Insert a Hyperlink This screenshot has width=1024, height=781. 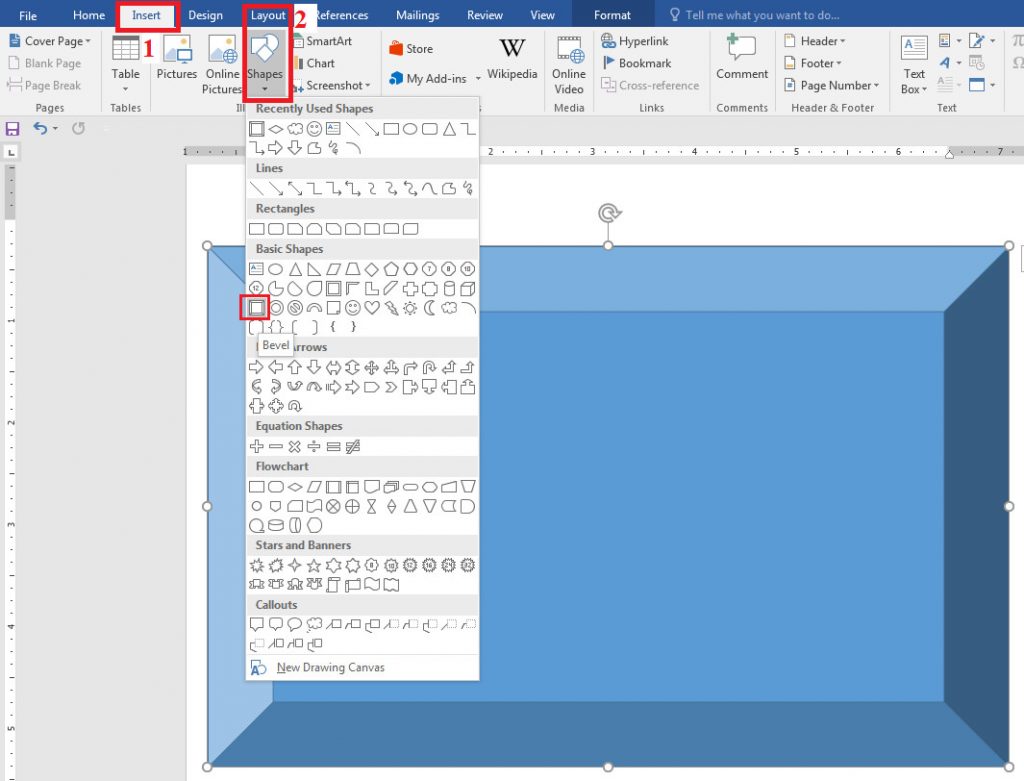pyautogui.click(x=635, y=41)
